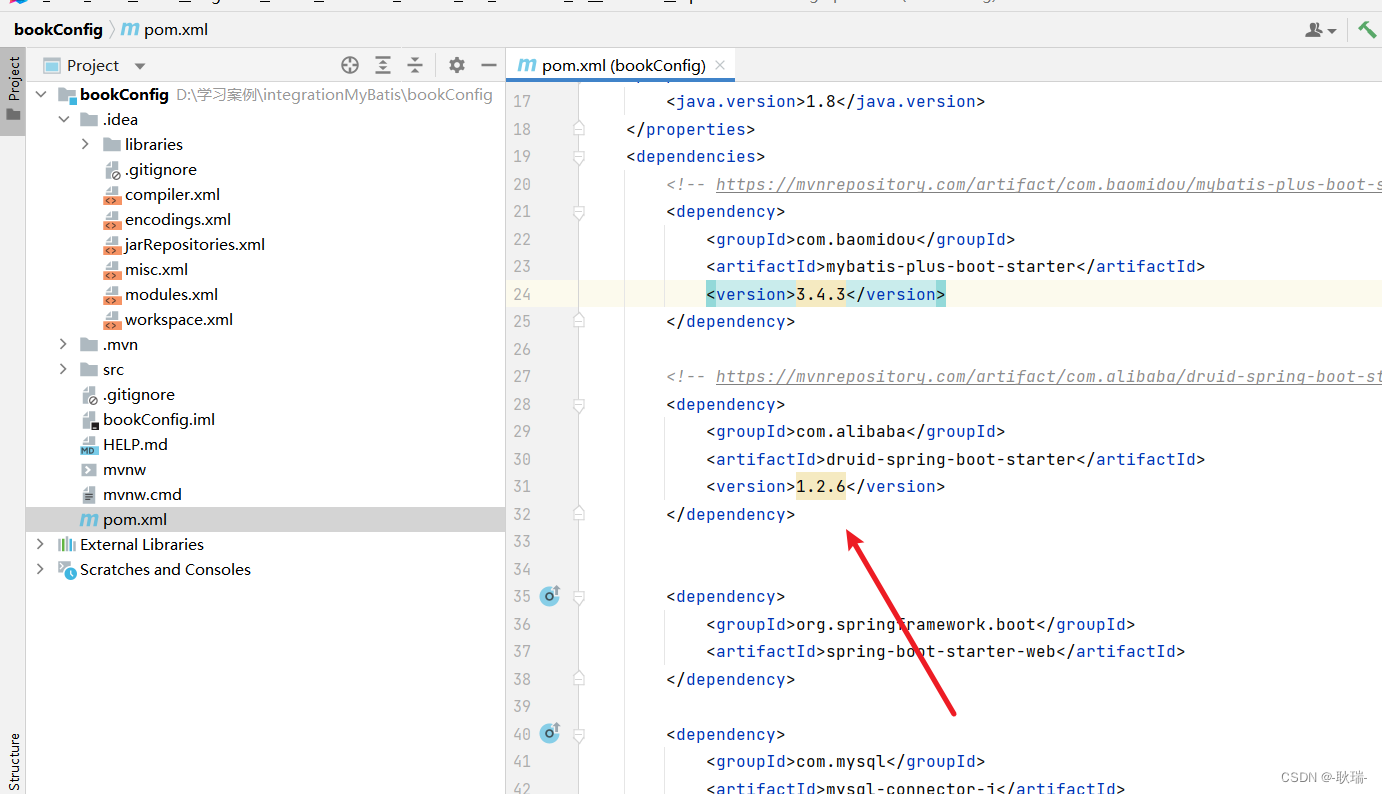1382x794 pixels.
Task: Open the Structure tool window side tab
Action: point(13,762)
